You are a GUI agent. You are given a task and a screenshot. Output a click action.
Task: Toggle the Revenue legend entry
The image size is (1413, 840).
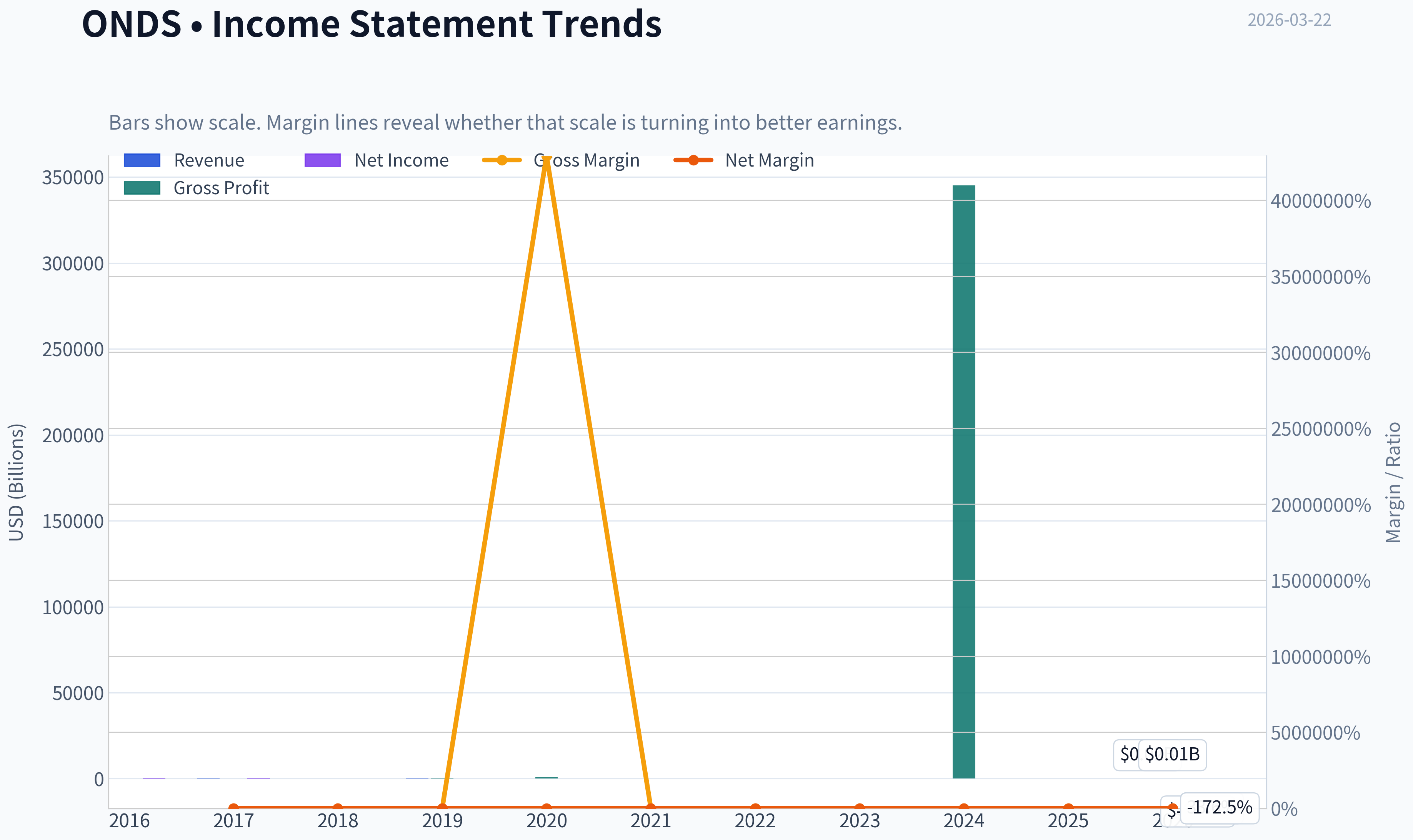pyautogui.click(x=185, y=161)
